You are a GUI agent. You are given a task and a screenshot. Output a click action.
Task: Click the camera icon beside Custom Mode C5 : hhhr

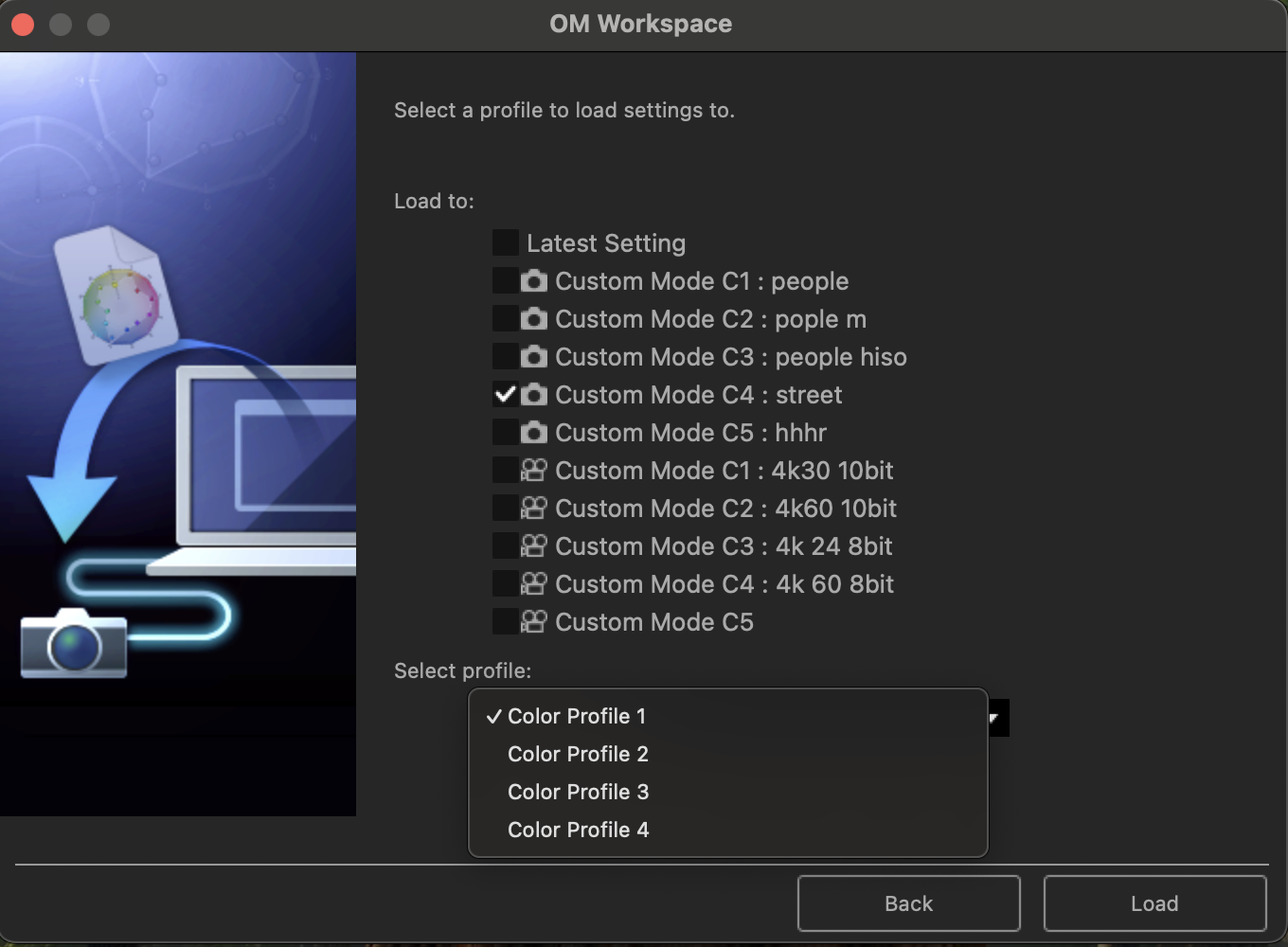point(534,432)
